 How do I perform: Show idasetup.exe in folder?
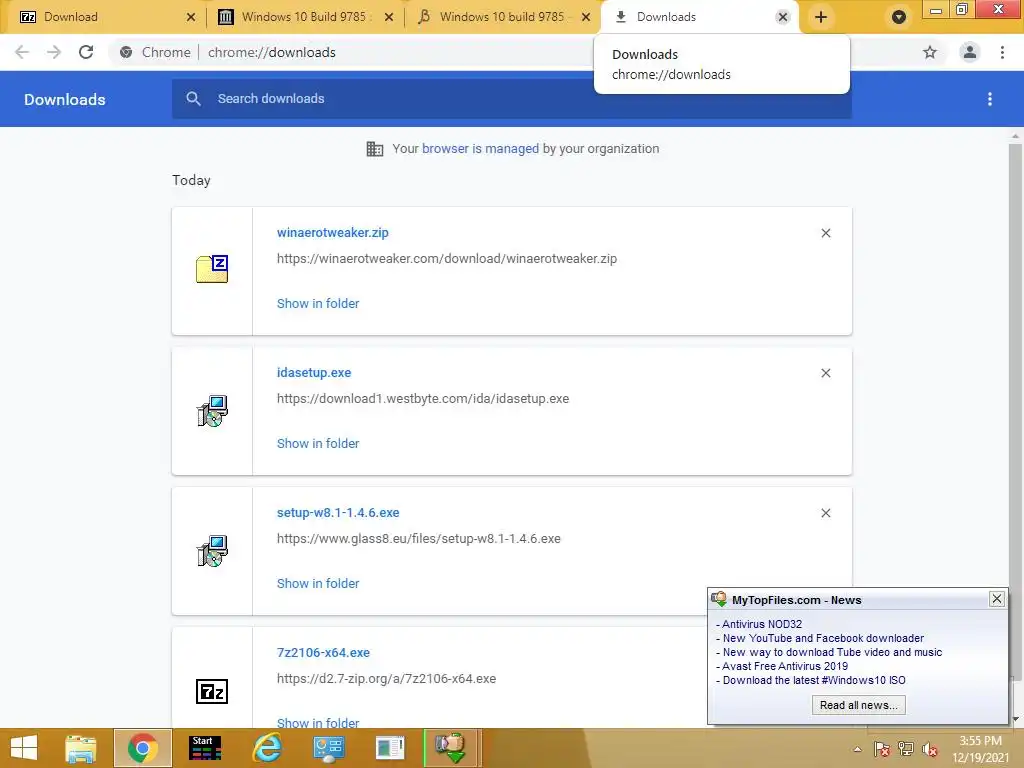(318, 443)
